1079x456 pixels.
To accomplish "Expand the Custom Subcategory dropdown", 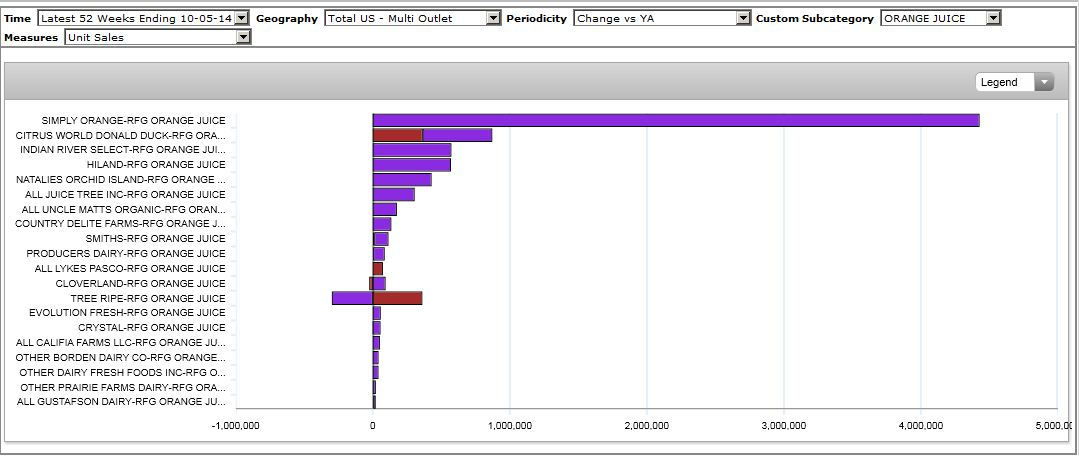I will click(x=991, y=18).
